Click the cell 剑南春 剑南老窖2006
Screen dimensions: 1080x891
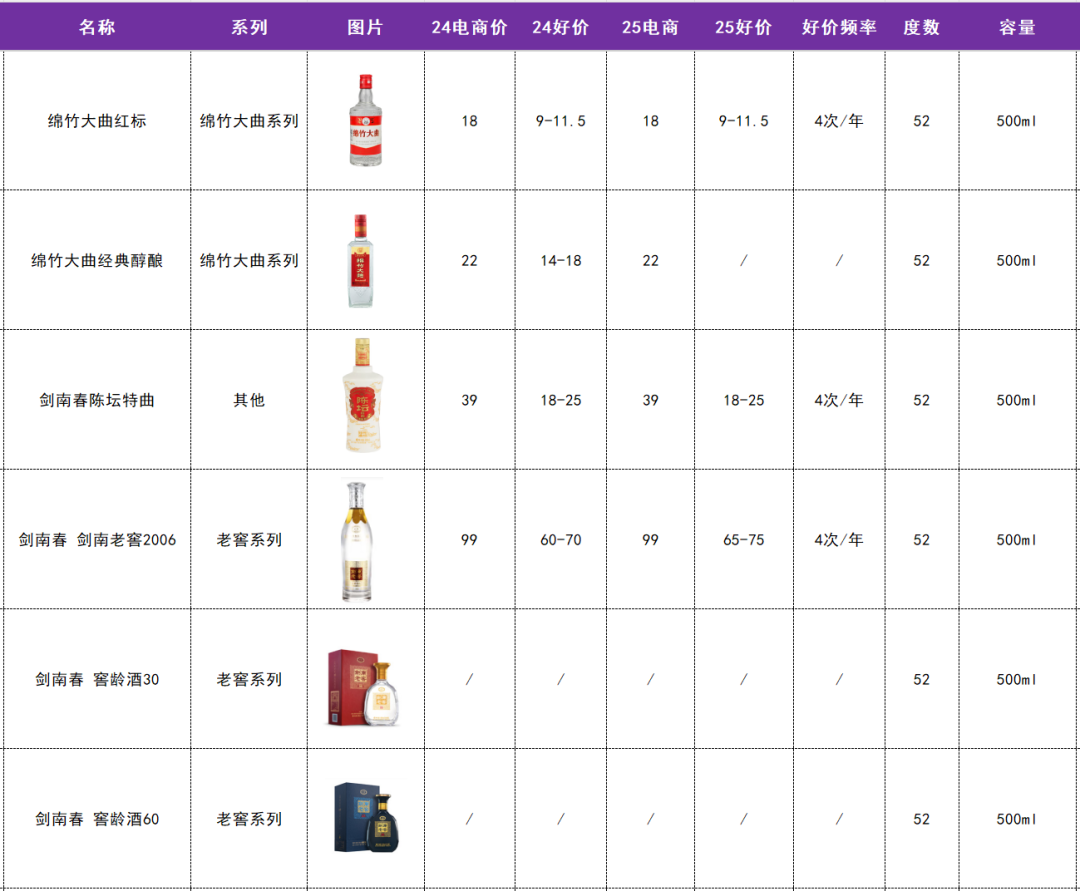point(97,540)
